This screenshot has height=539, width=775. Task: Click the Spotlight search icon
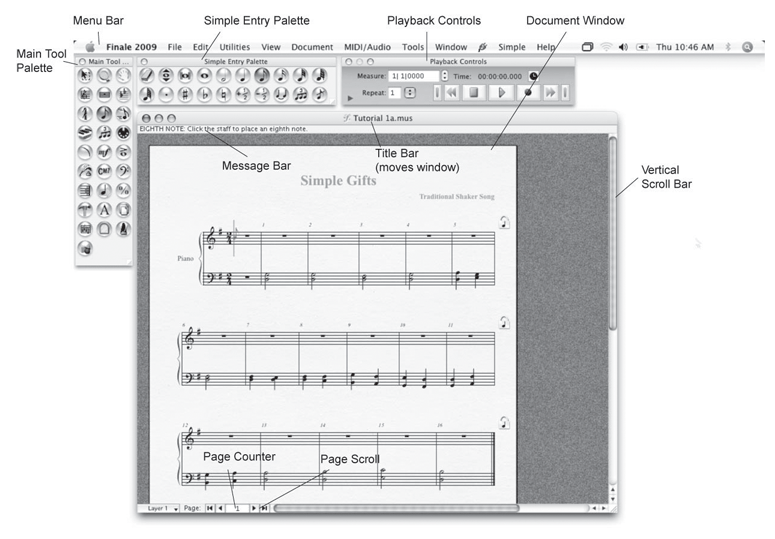click(747, 47)
